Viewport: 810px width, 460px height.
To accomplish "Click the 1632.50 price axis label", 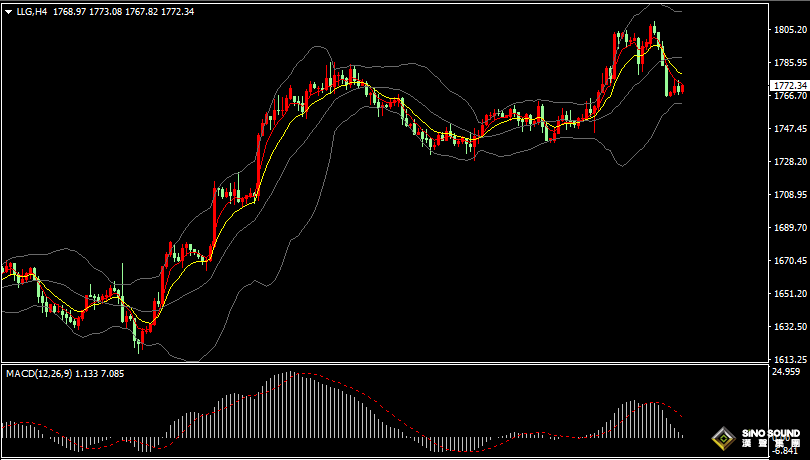I will 790,327.
